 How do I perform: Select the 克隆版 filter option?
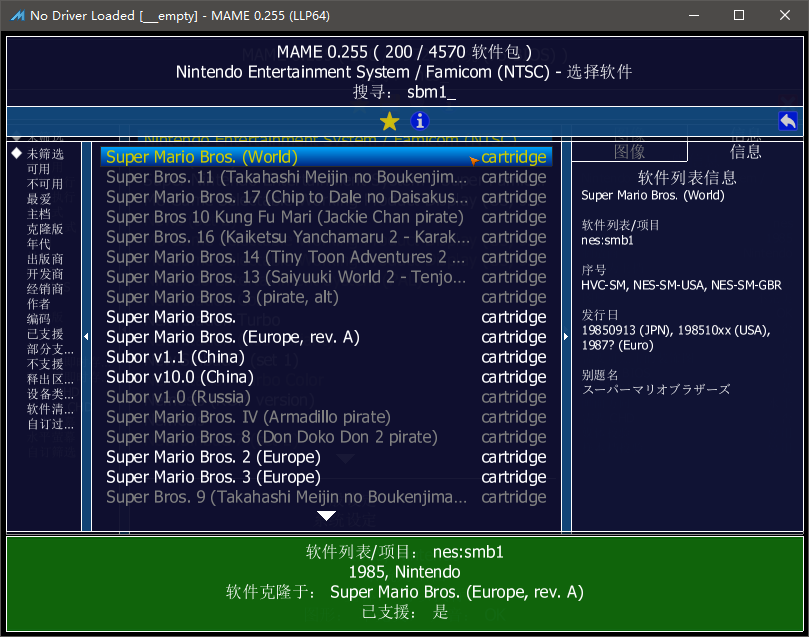point(45,228)
